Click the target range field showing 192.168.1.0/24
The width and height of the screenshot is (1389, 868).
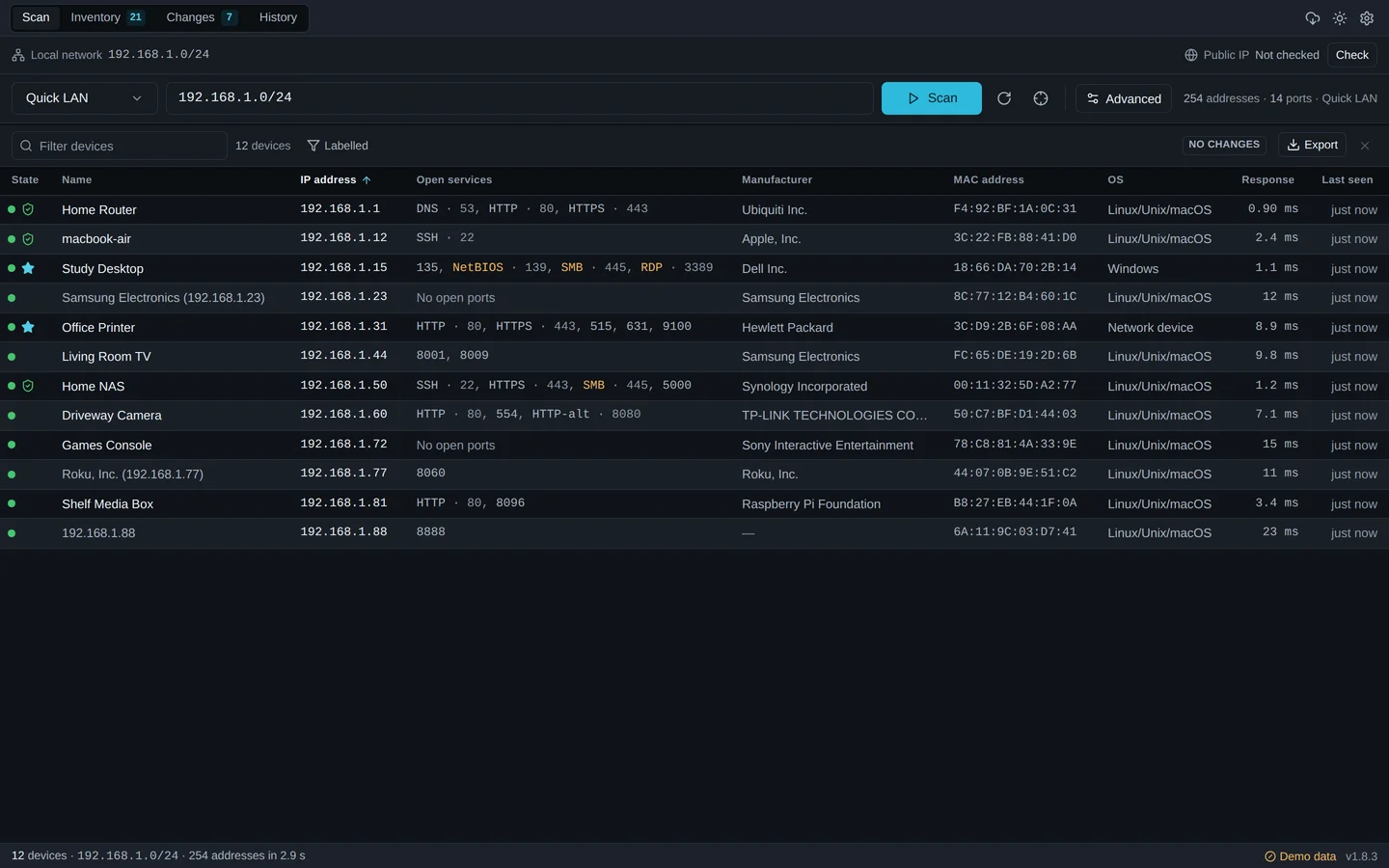(520, 98)
